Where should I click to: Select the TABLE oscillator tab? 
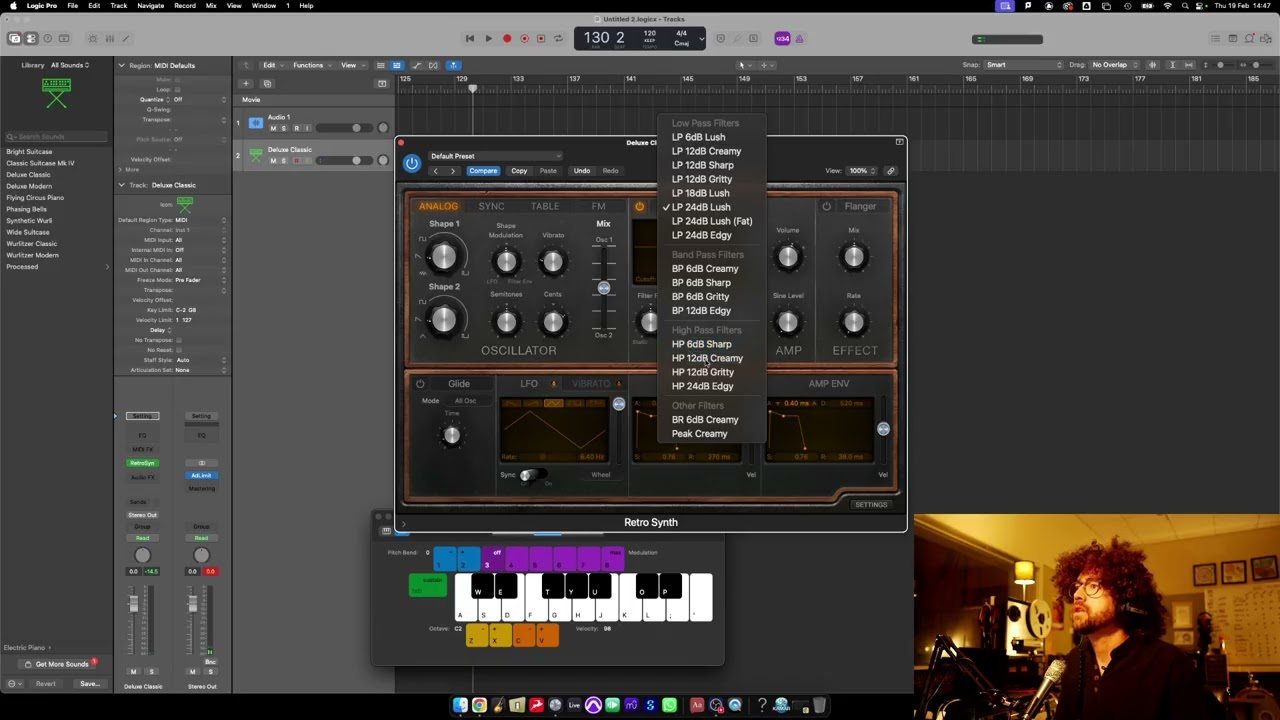point(545,207)
